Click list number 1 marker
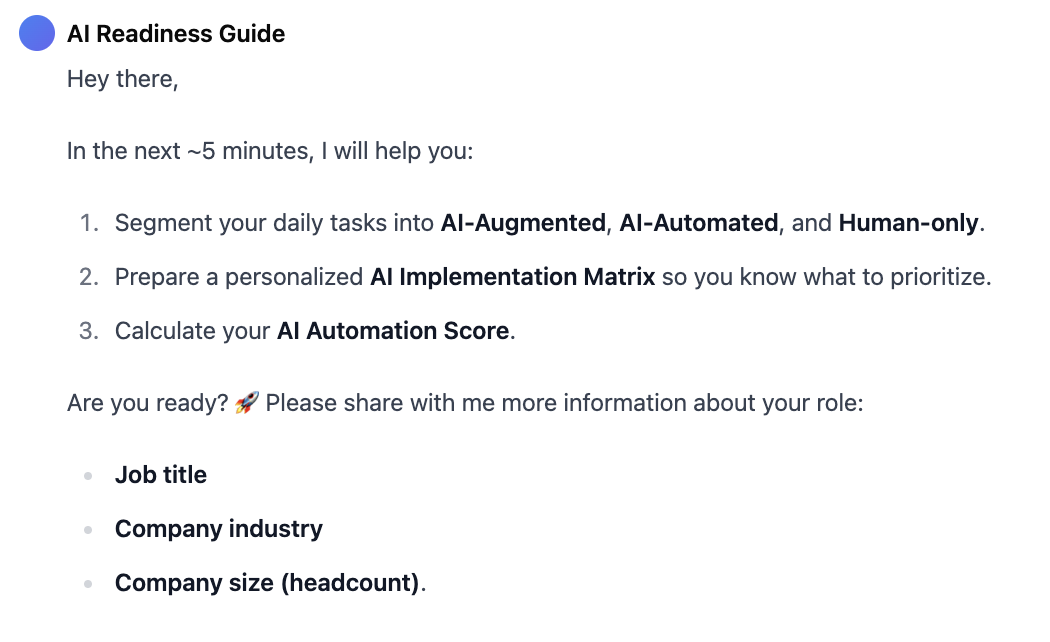The image size is (1050, 642). (x=89, y=223)
